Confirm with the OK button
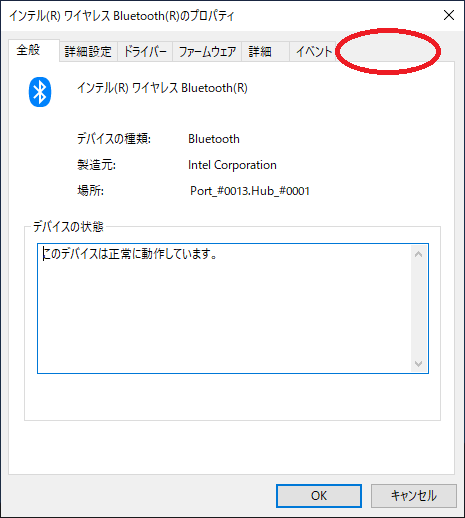The width and height of the screenshot is (465, 518). [319, 496]
